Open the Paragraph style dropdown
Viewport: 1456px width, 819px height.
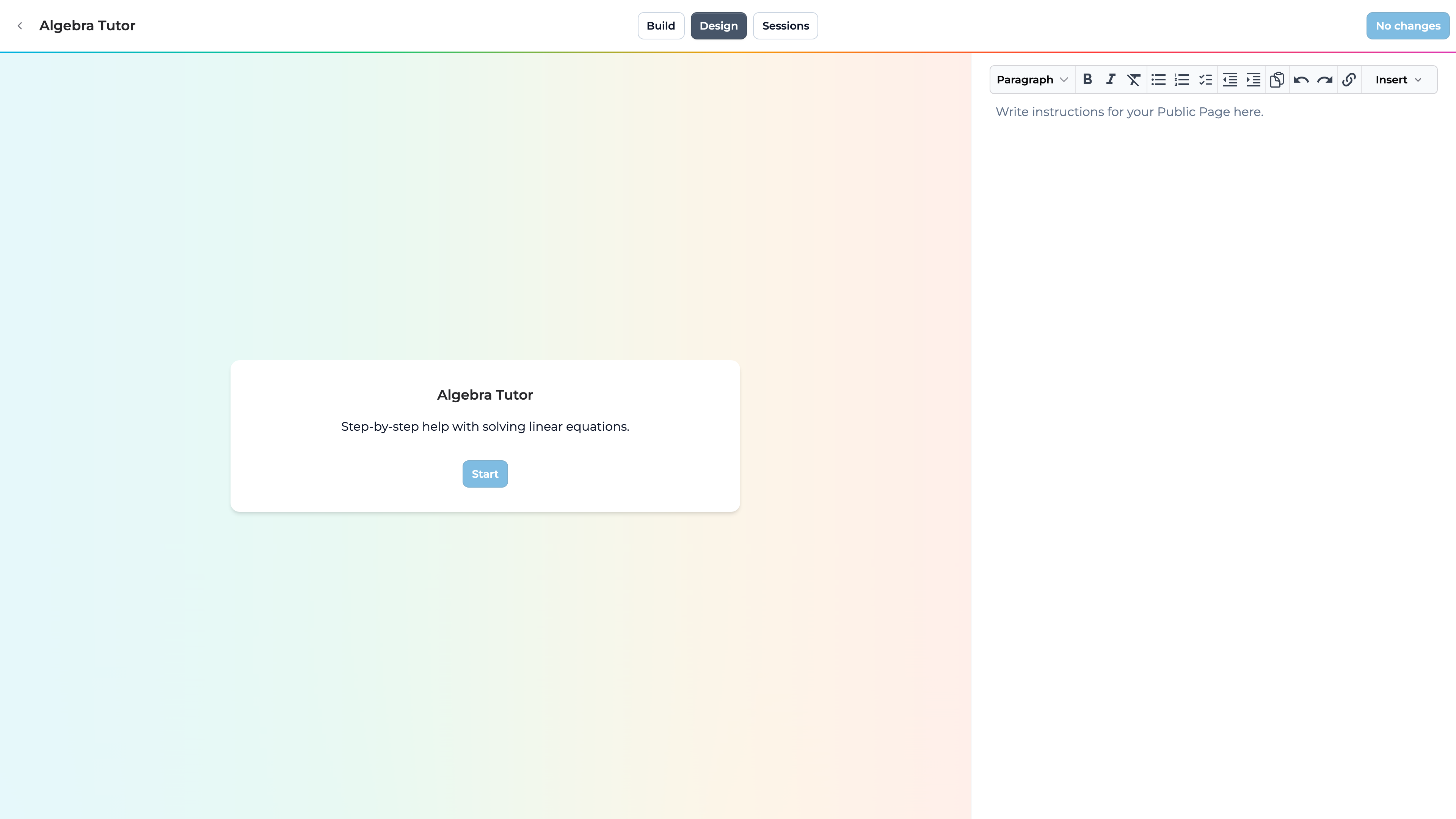1032,80
